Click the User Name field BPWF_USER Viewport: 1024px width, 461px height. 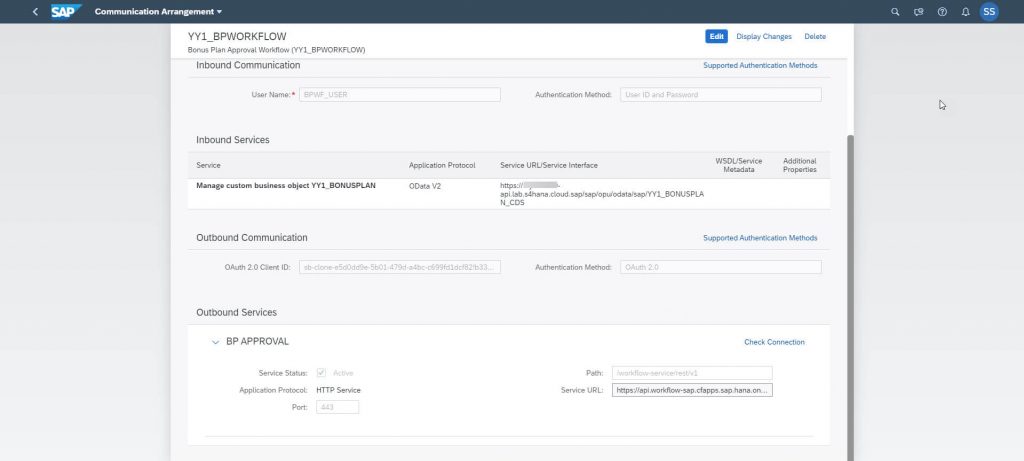coord(400,95)
